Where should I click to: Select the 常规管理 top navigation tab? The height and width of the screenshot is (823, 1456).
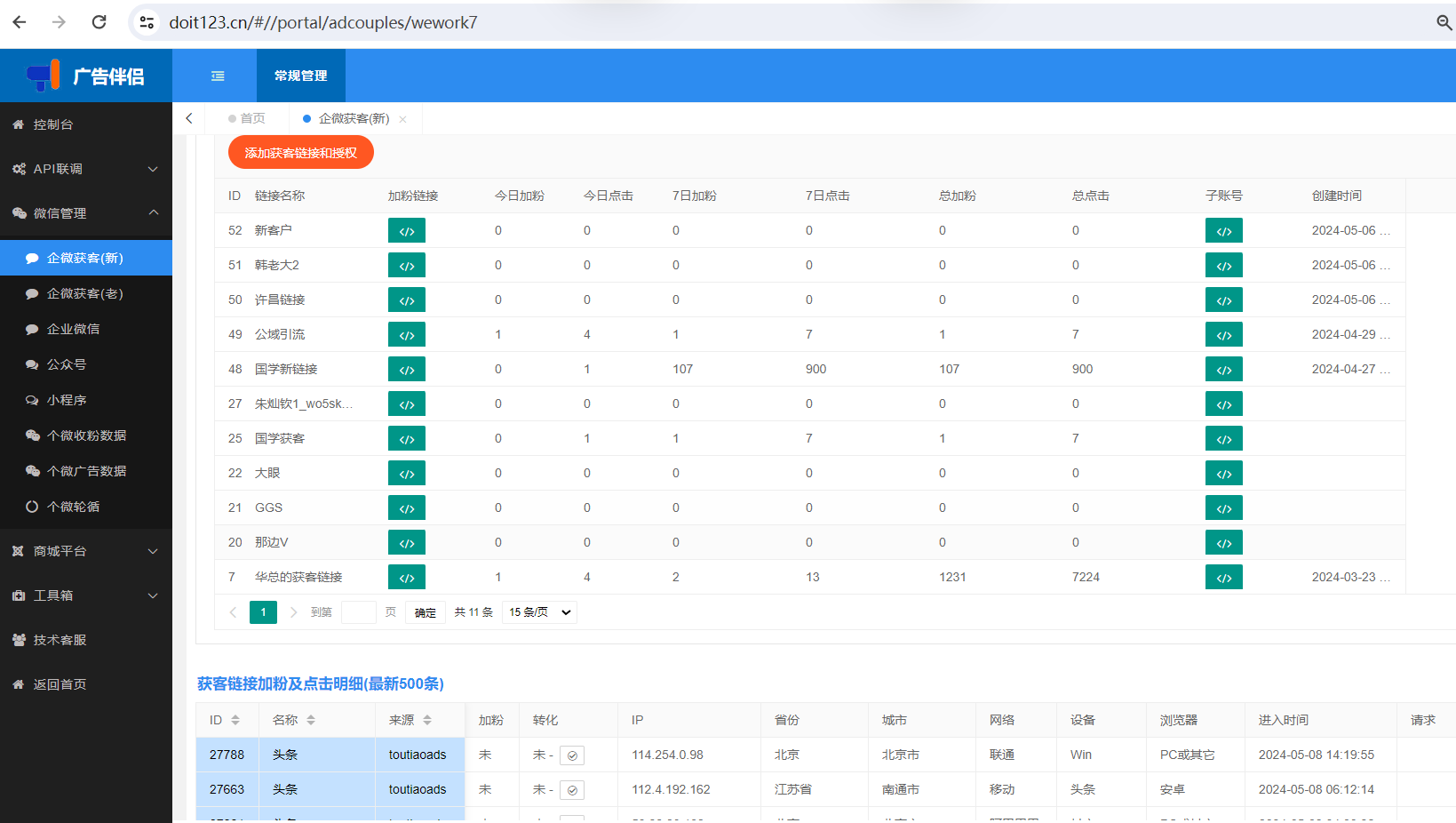[300, 76]
